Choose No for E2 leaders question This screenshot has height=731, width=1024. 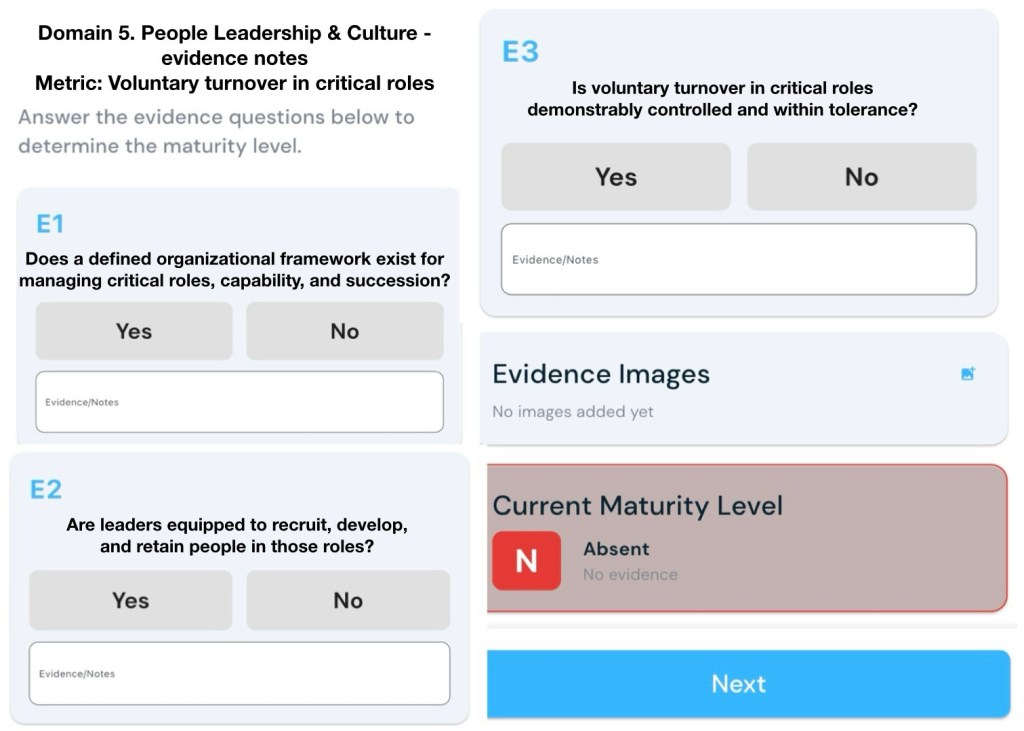(347, 600)
